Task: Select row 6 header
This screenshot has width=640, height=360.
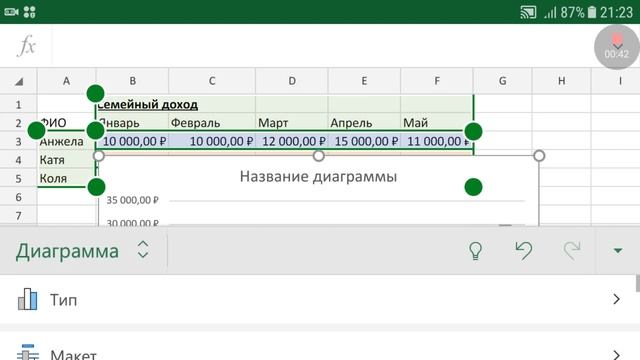Action: [18, 197]
